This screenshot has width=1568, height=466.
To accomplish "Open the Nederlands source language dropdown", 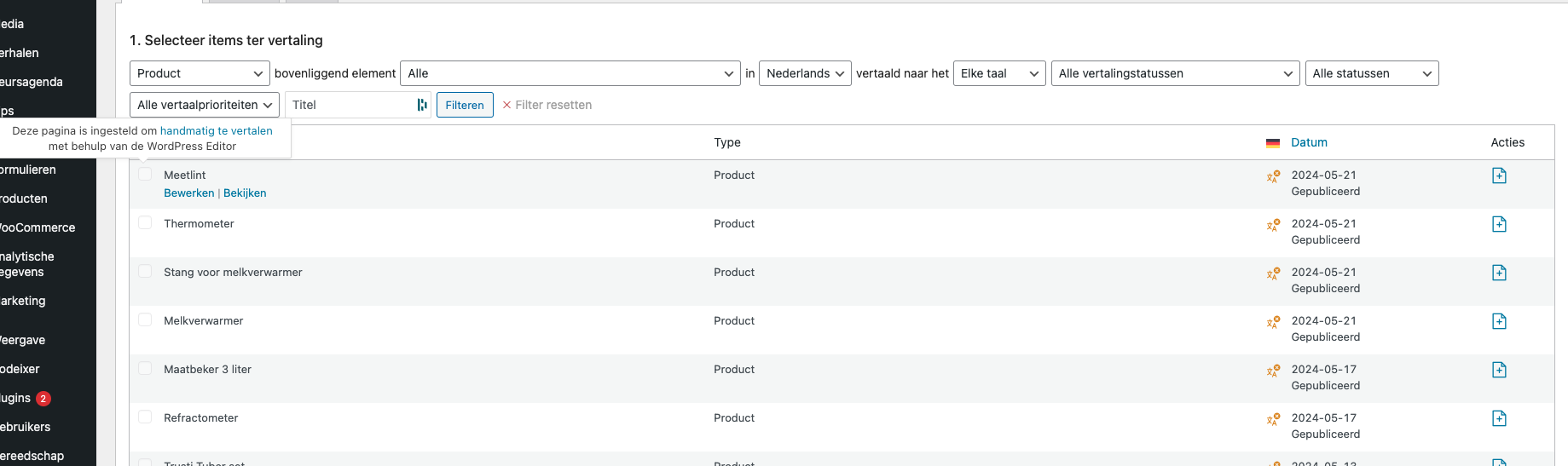I will click(805, 73).
